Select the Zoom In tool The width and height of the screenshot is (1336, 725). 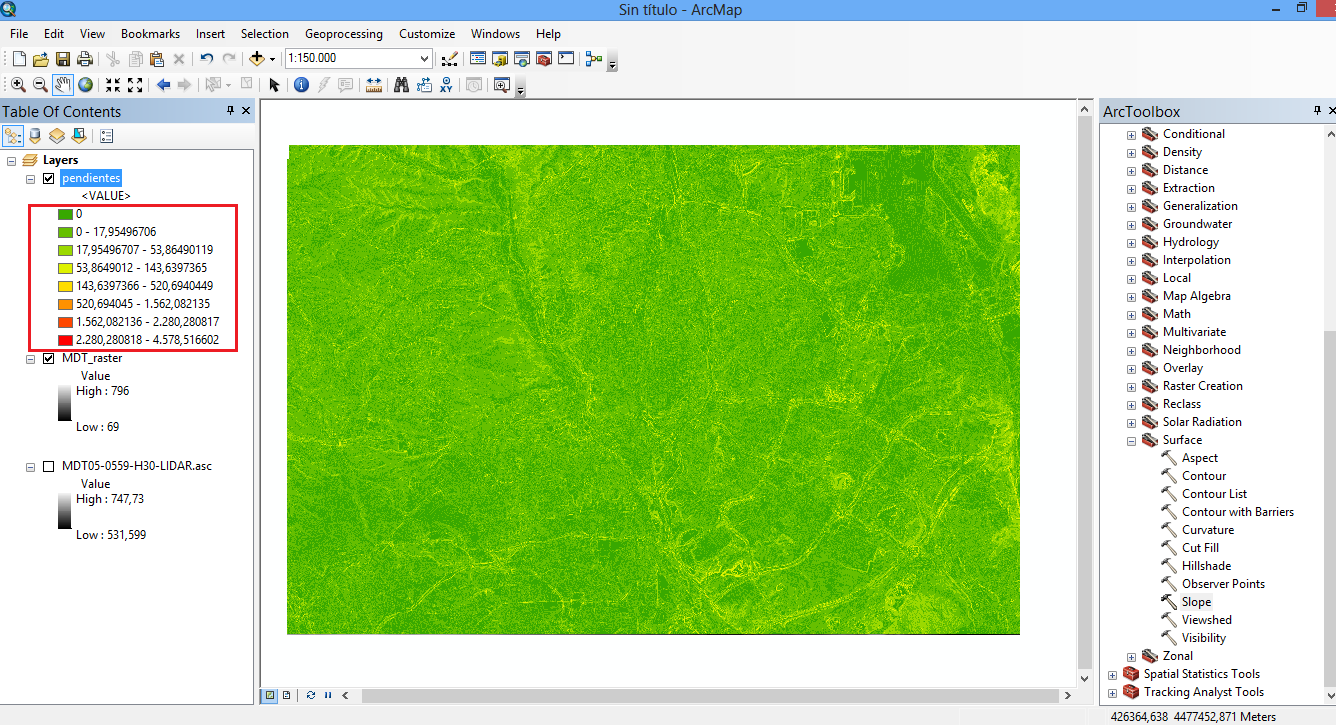tap(18, 85)
